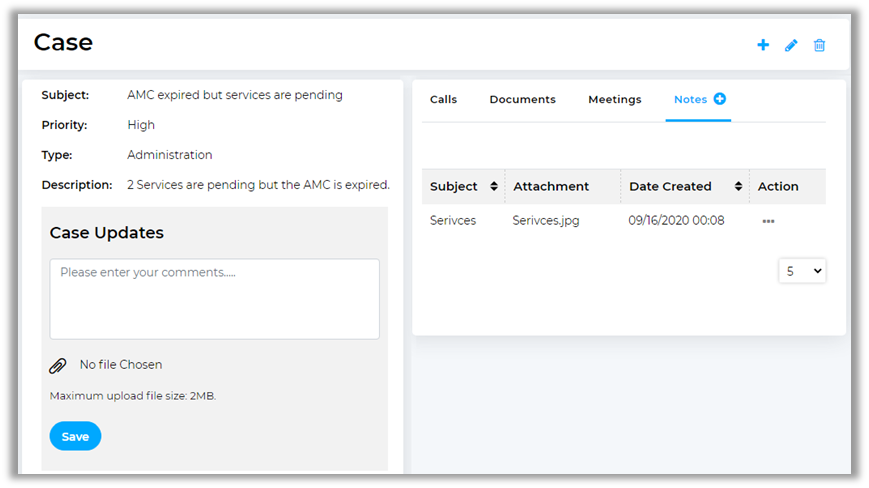Go to the Meetings tab
The image size is (869, 488).
(614, 99)
